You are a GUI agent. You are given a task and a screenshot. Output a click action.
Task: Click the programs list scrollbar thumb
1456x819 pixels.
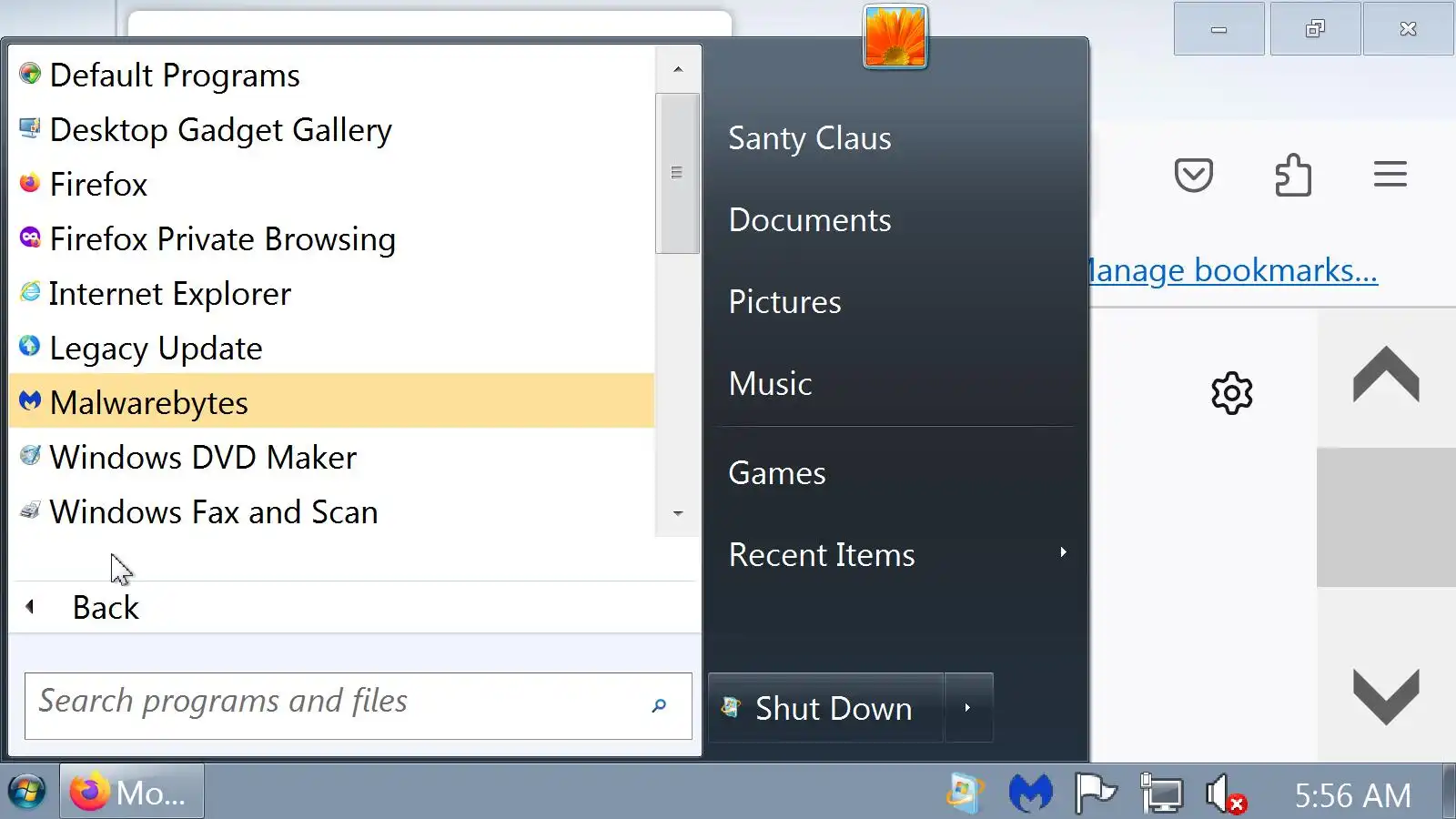(677, 173)
